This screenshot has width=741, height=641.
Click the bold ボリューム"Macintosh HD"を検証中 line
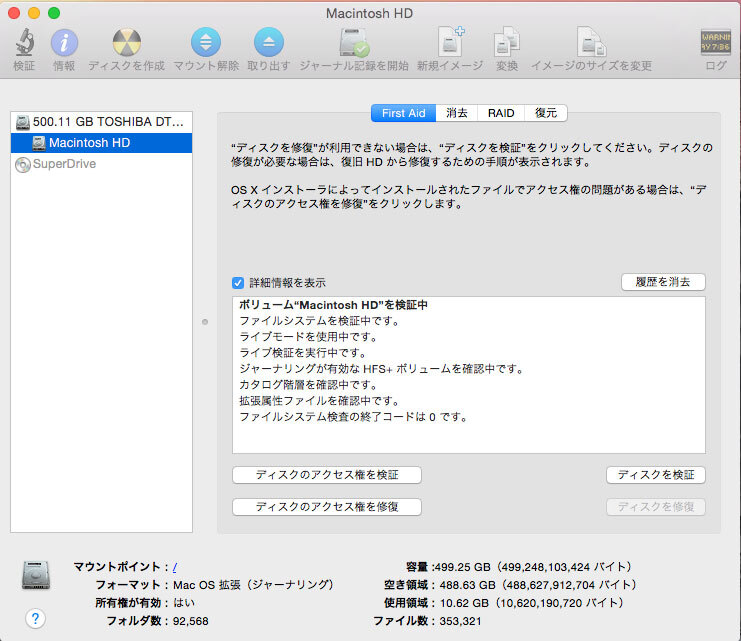coord(333,305)
